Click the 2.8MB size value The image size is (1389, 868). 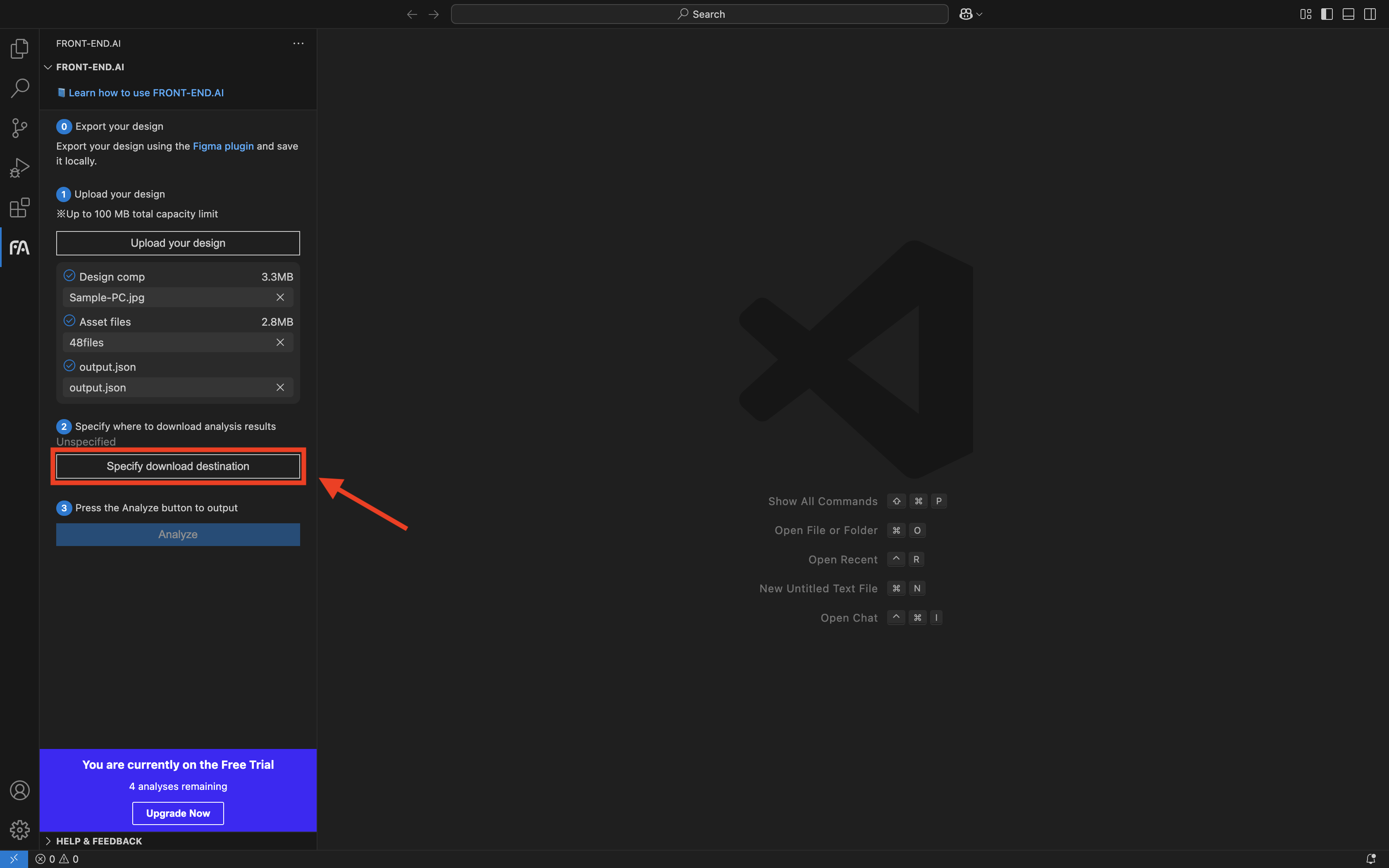pyautogui.click(x=277, y=322)
